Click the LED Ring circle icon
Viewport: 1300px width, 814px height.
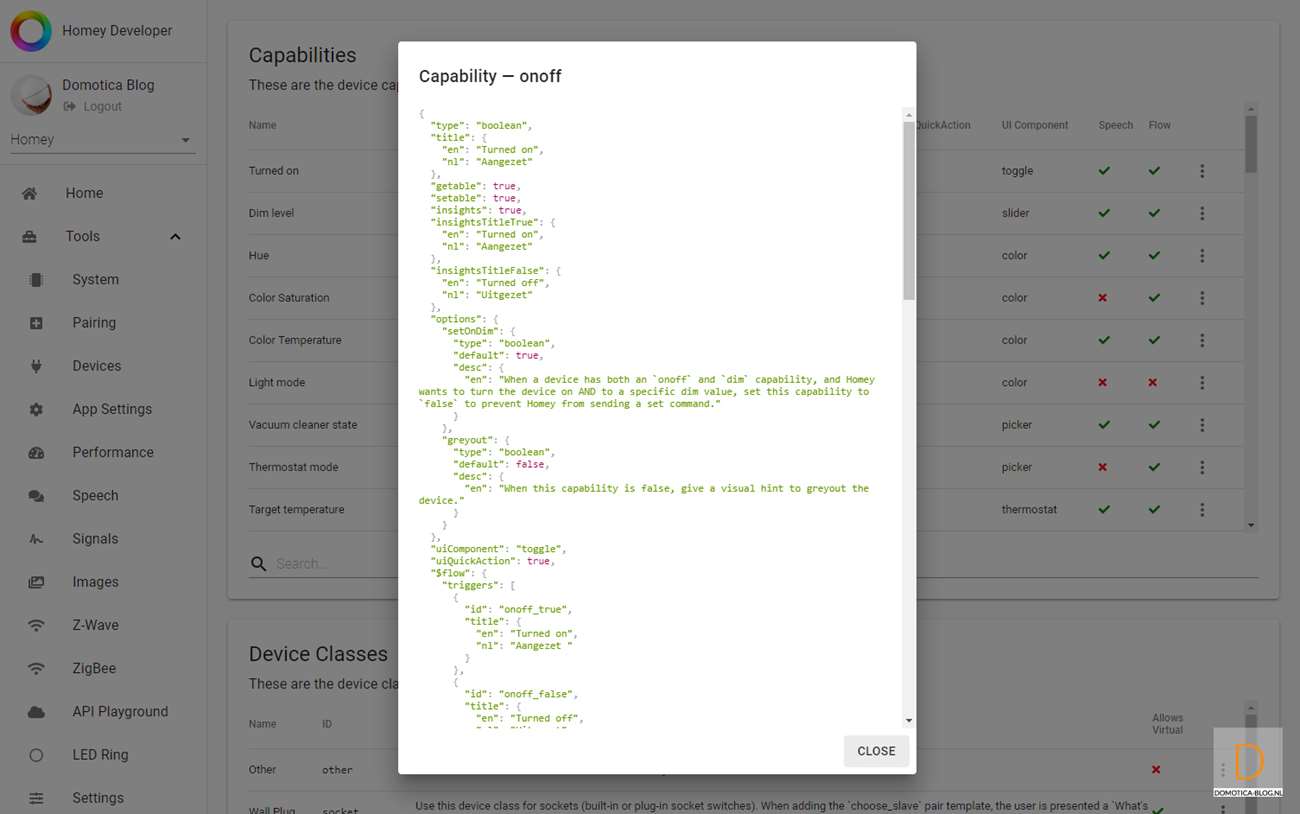[x=36, y=755]
